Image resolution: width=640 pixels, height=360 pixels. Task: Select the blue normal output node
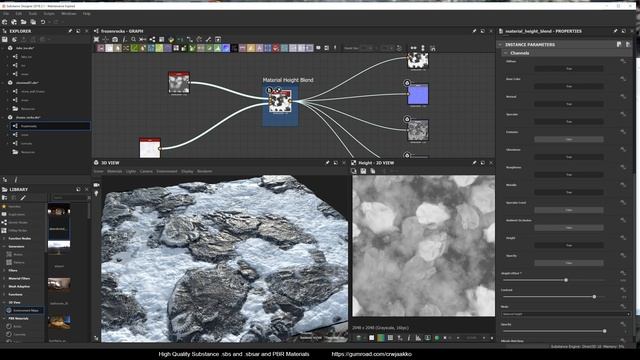click(x=418, y=95)
